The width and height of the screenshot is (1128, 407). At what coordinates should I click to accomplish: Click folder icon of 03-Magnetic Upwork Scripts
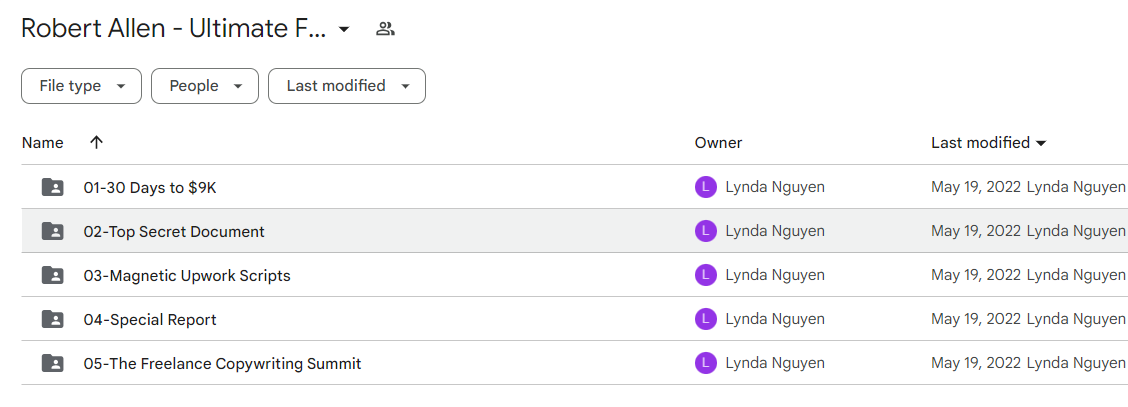tap(53, 275)
